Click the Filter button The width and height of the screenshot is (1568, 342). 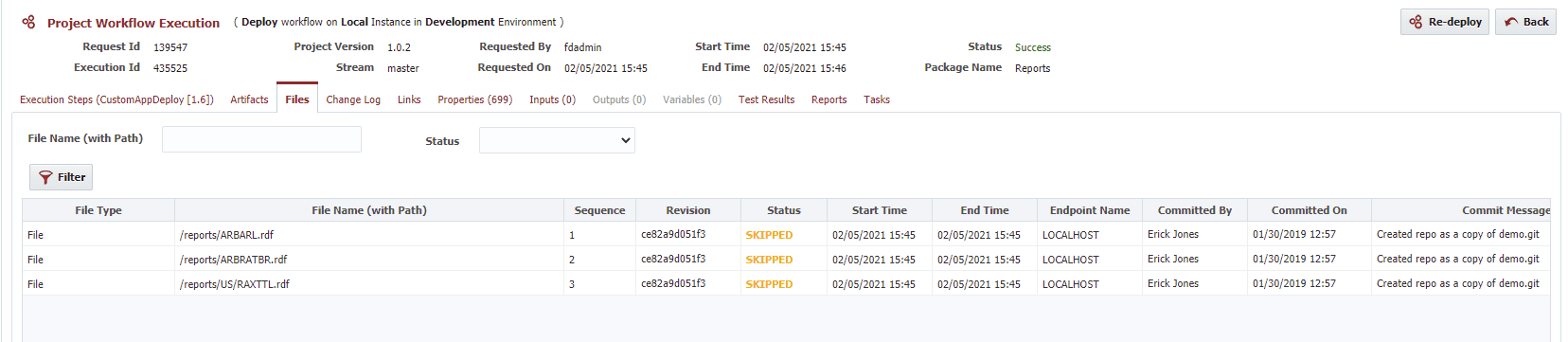click(x=61, y=177)
